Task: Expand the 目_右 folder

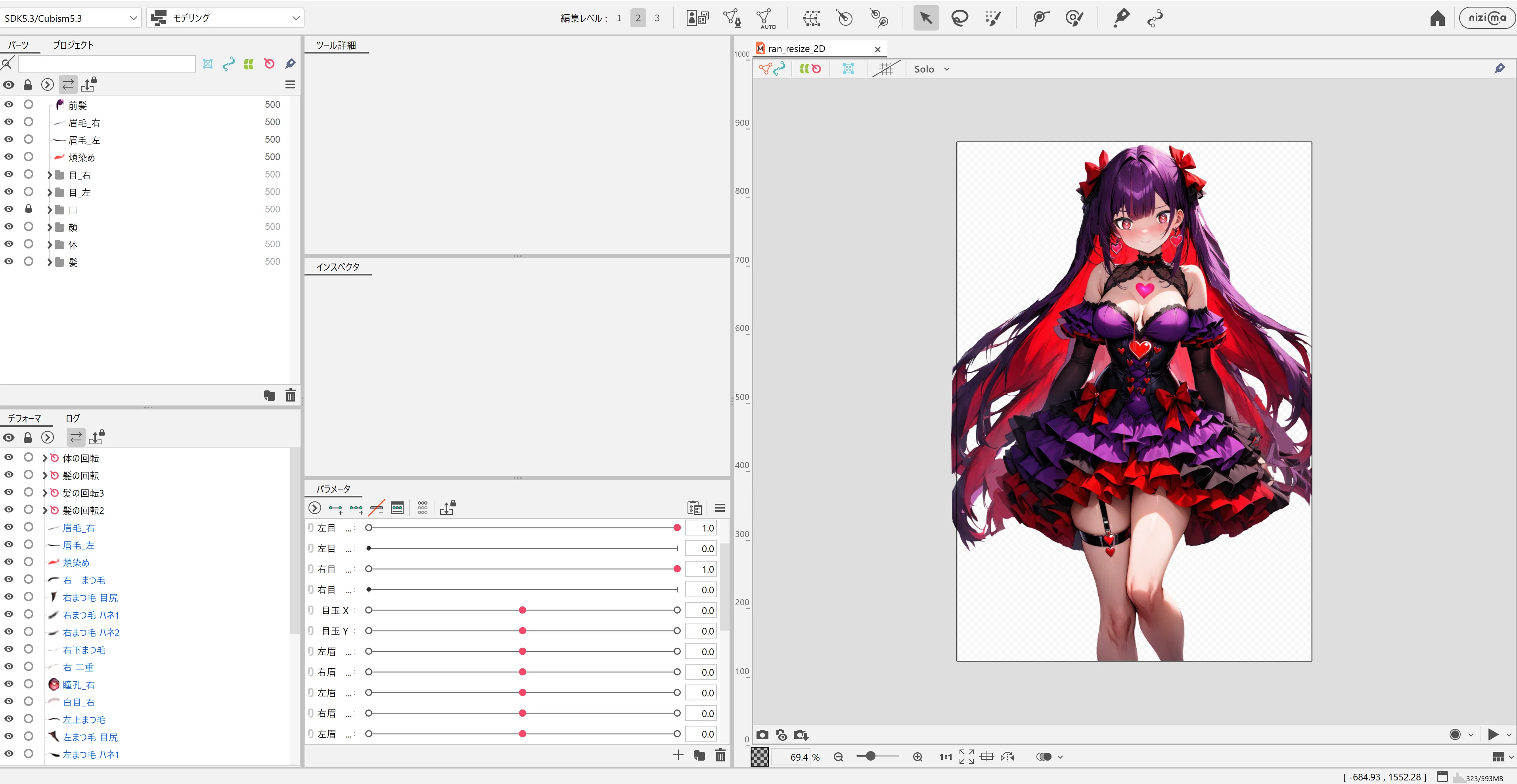Action: point(50,175)
